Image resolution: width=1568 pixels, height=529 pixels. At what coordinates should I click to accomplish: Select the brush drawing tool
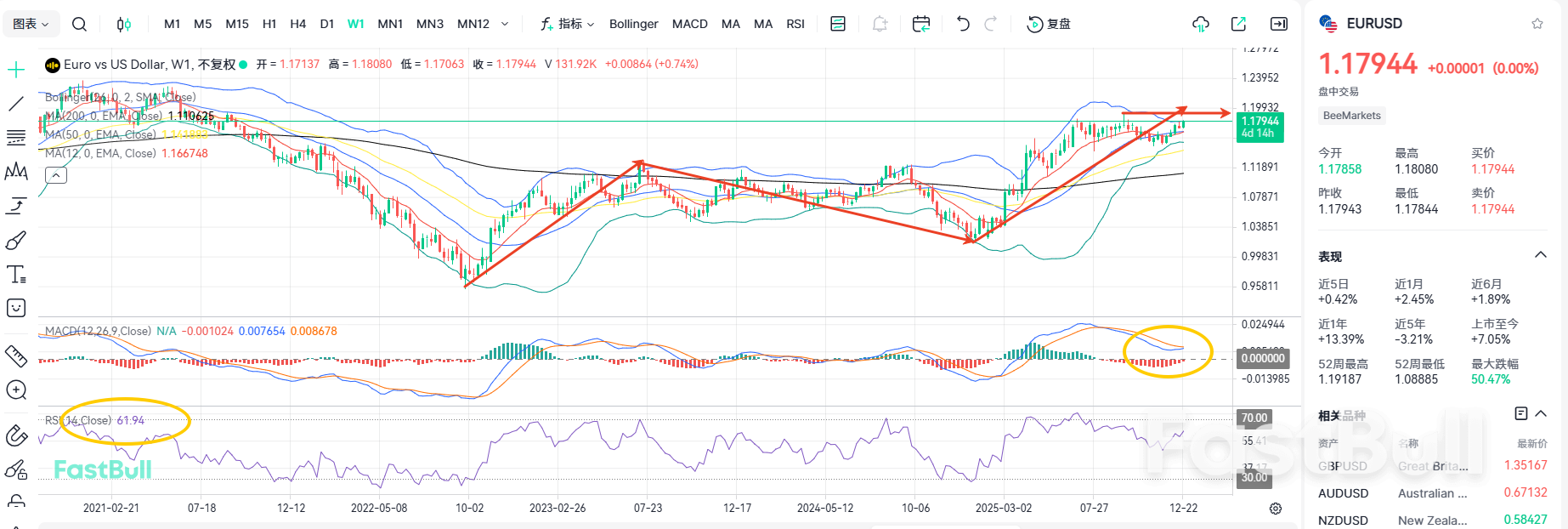coord(16,242)
